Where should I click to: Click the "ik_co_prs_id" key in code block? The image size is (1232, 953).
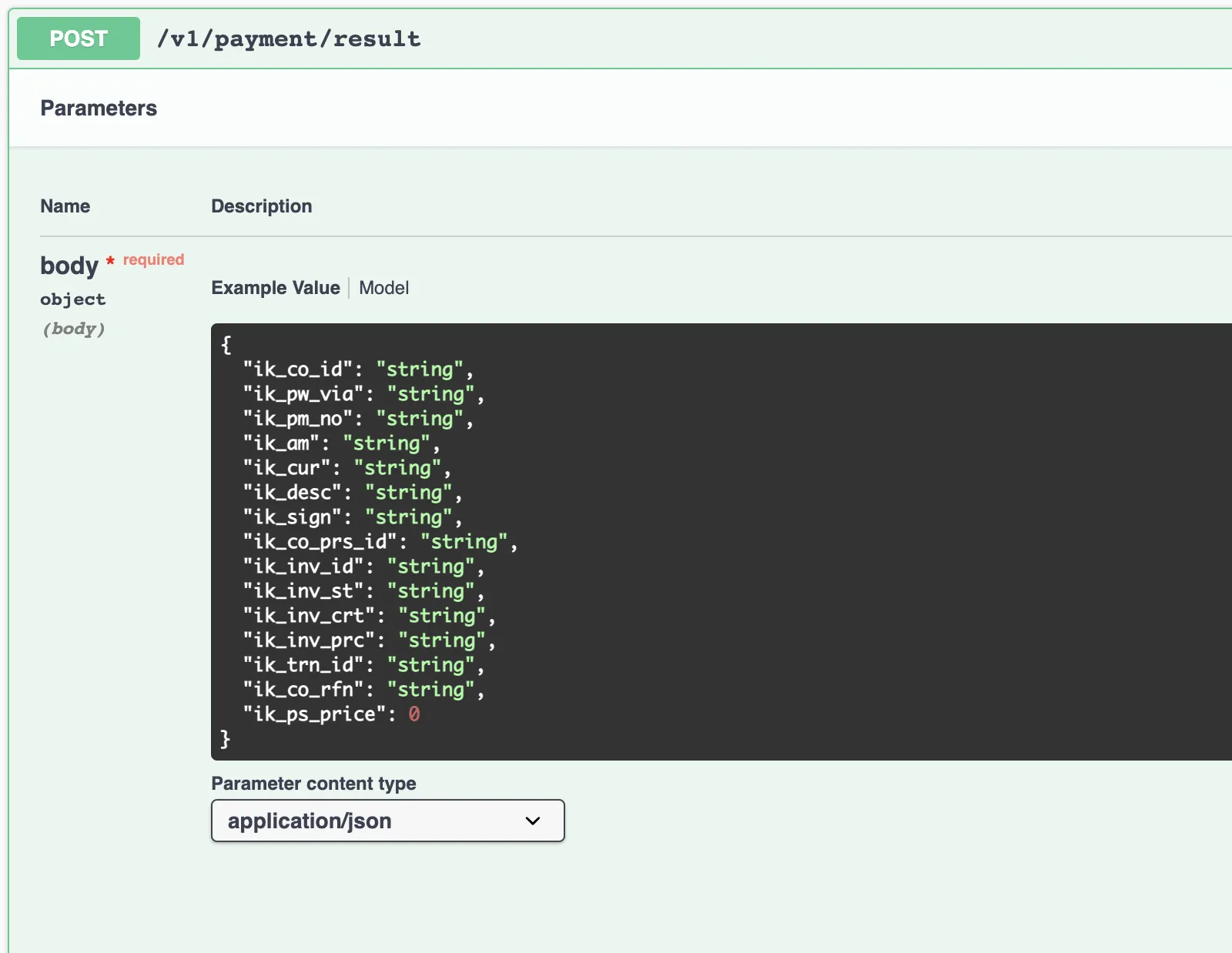(320, 542)
